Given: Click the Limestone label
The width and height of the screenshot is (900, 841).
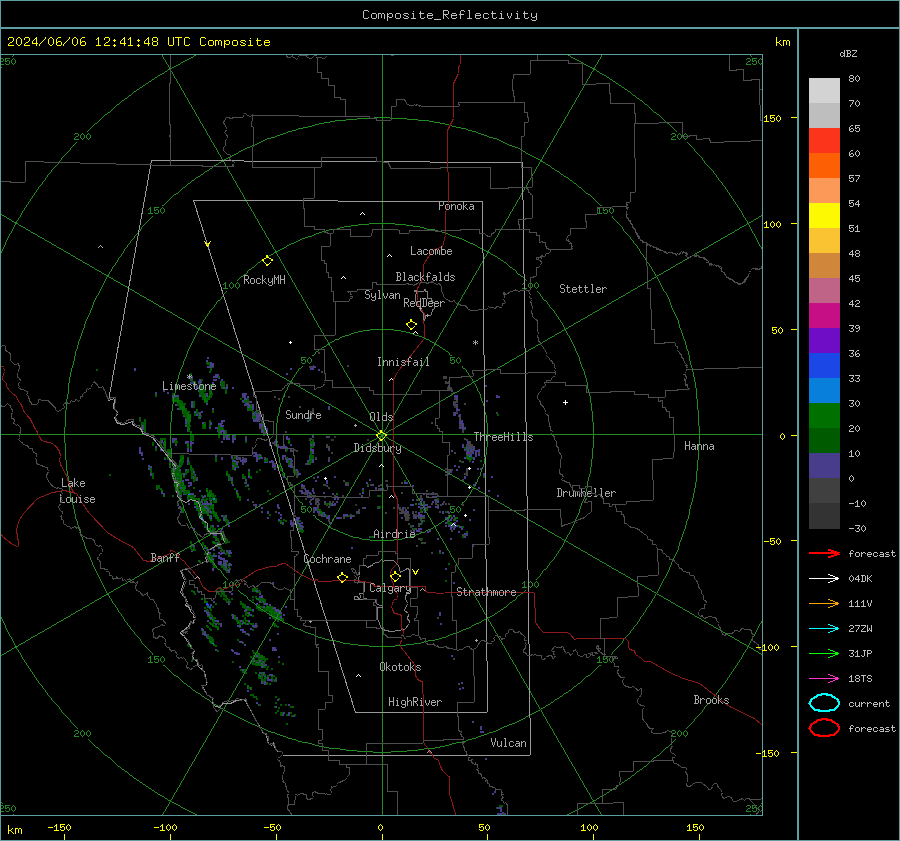Looking at the screenshot, I should tap(189, 386).
